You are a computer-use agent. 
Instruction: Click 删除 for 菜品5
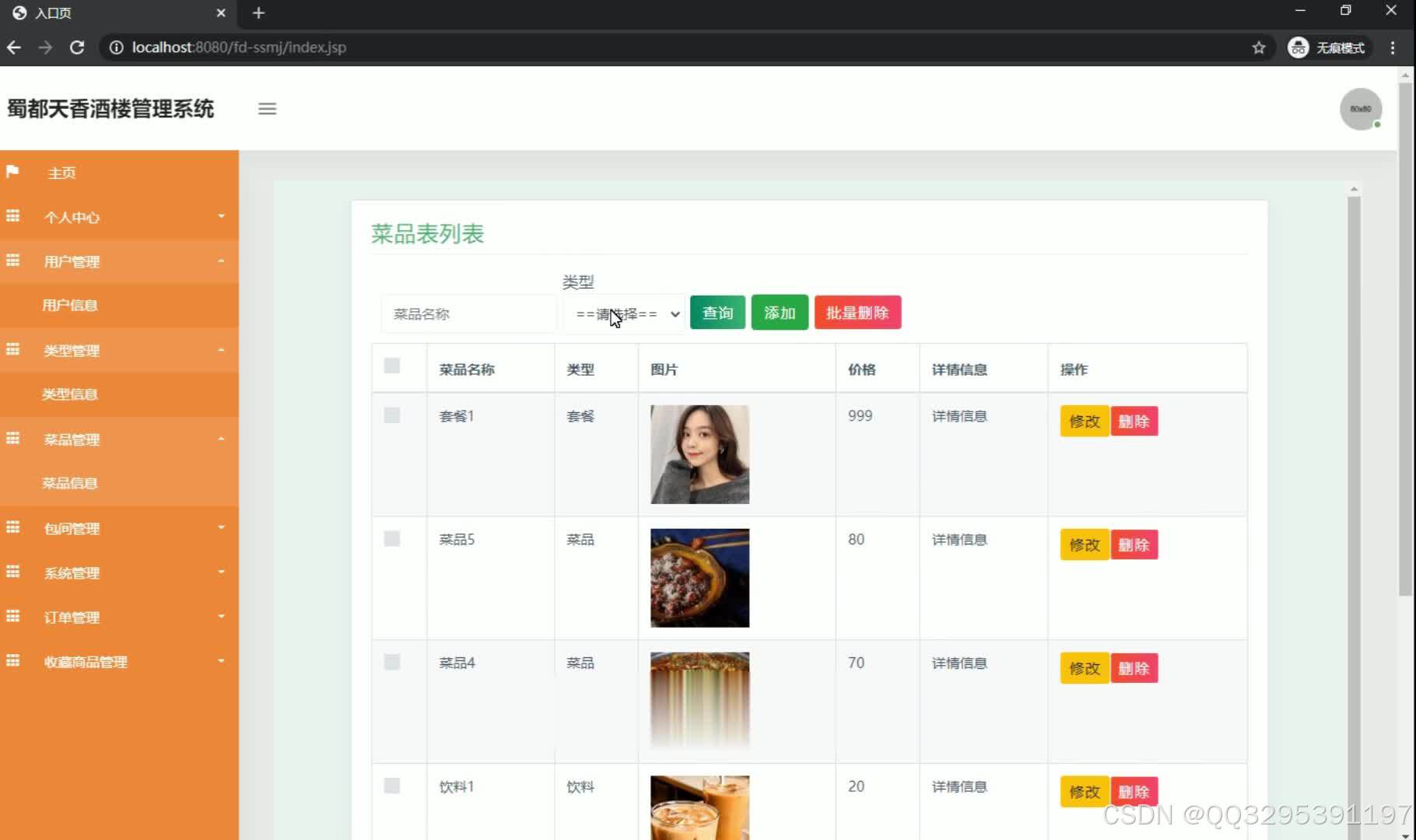point(1134,545)
